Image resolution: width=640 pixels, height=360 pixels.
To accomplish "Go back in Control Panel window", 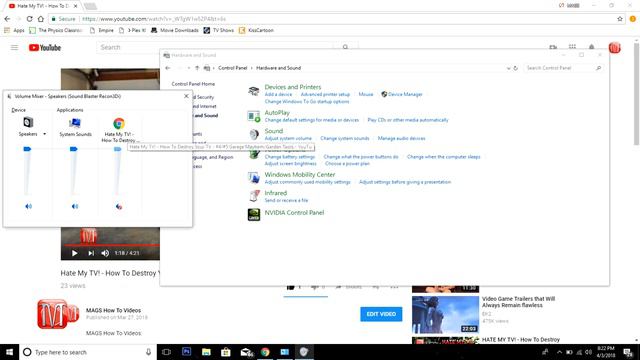I will (x=168, y=68).
